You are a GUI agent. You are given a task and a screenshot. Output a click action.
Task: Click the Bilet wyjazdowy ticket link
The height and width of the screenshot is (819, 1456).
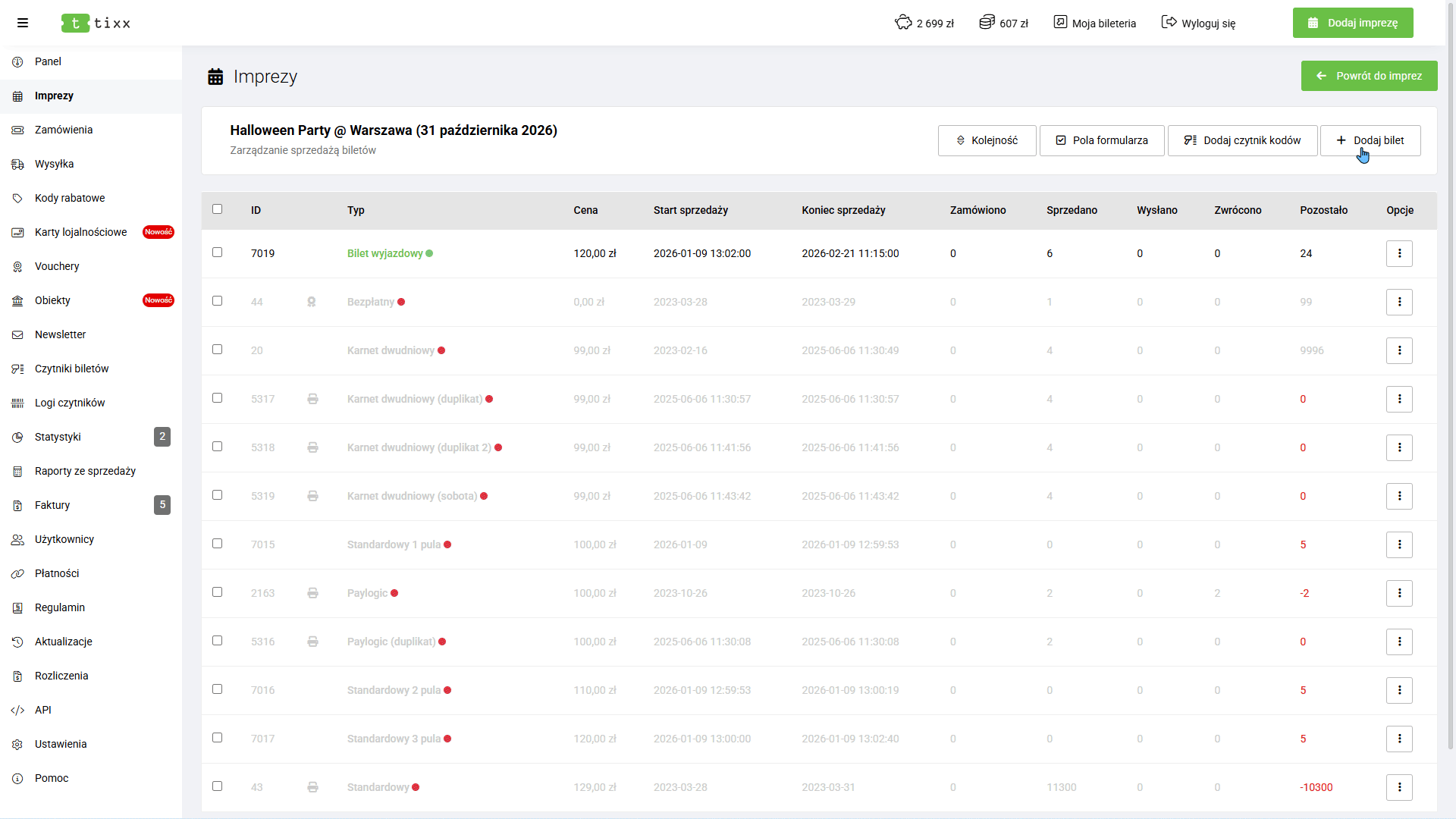coord(384,253)
